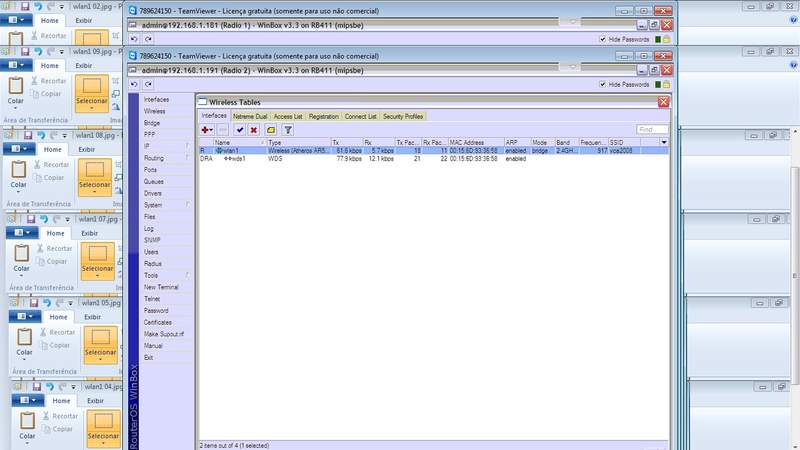Expand the System submenu in WinBox sidebar
Image resolution: width=800 pixels, height=450 pixels.
166,205
